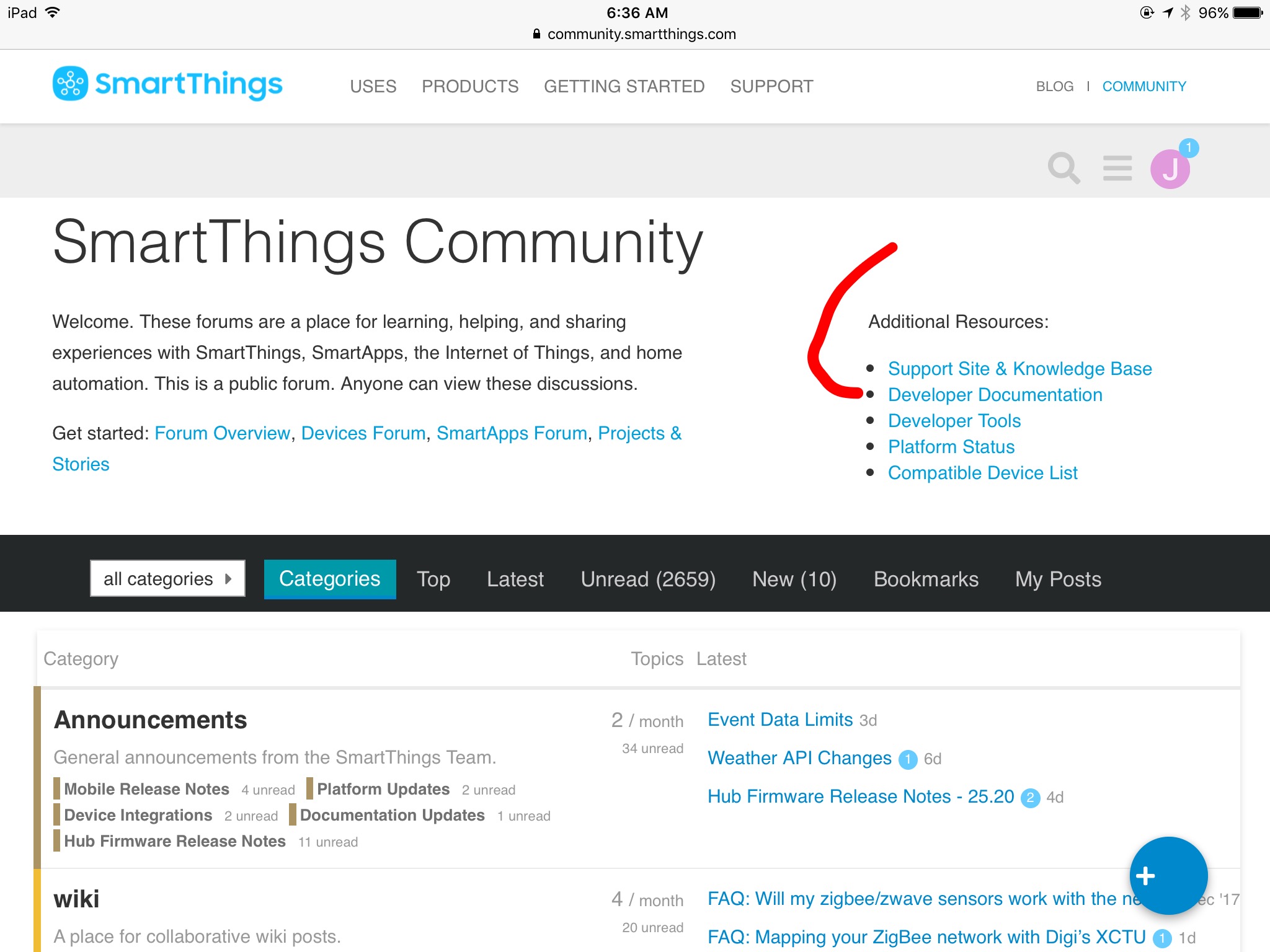Open the Unread (2659) tab
Viewport: 1270px width, 952px height.
pos(648,579)
